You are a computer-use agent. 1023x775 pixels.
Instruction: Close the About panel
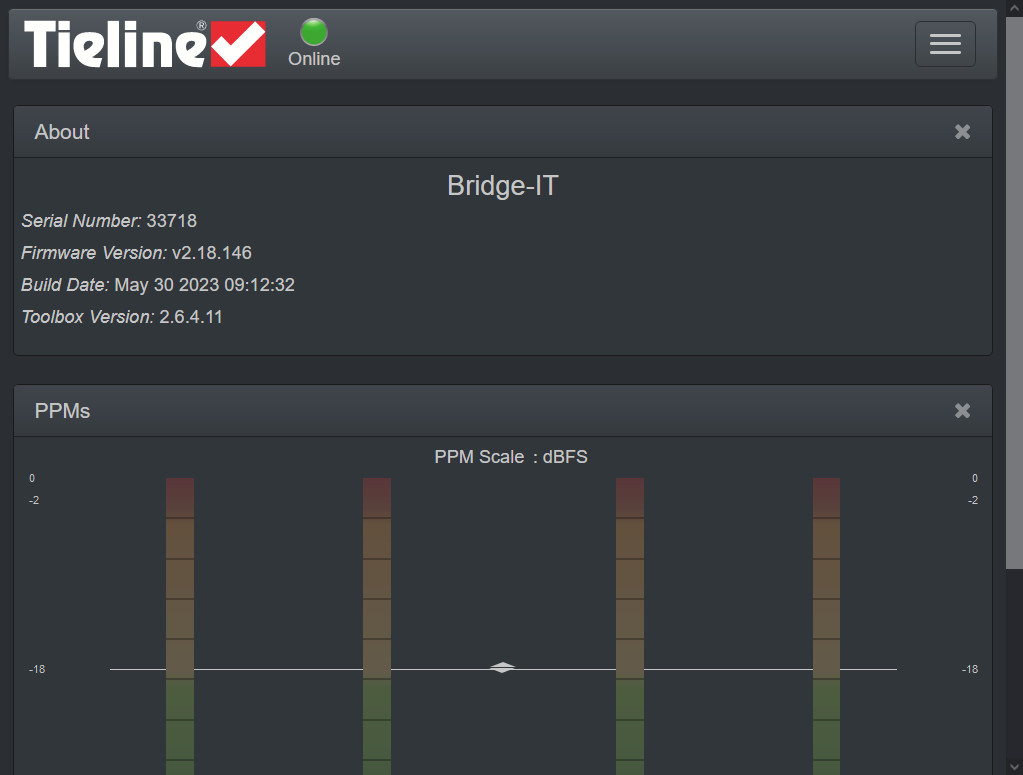pyautogui.click(x=962, y=132)
